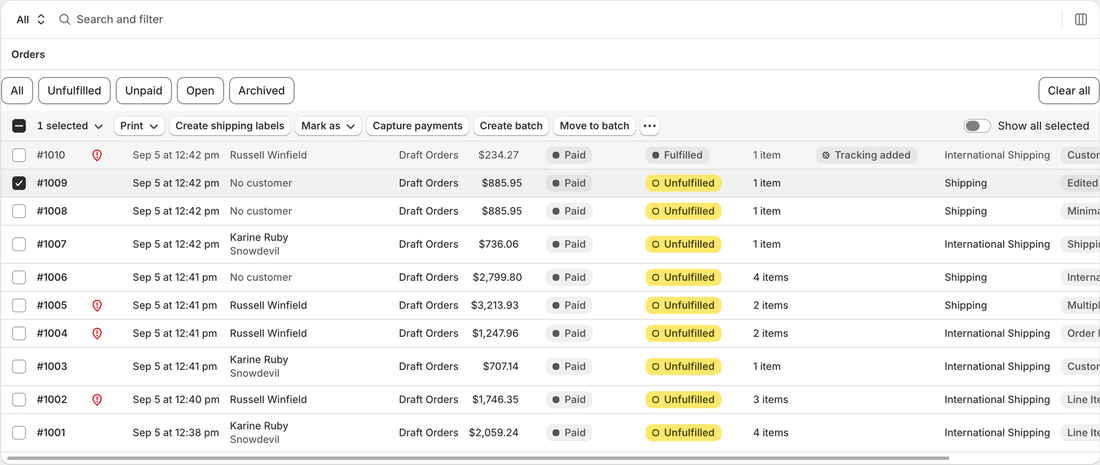Open the more actions ellipsis button
This screenshot has height=465, width=1100.
pos(650,126)
